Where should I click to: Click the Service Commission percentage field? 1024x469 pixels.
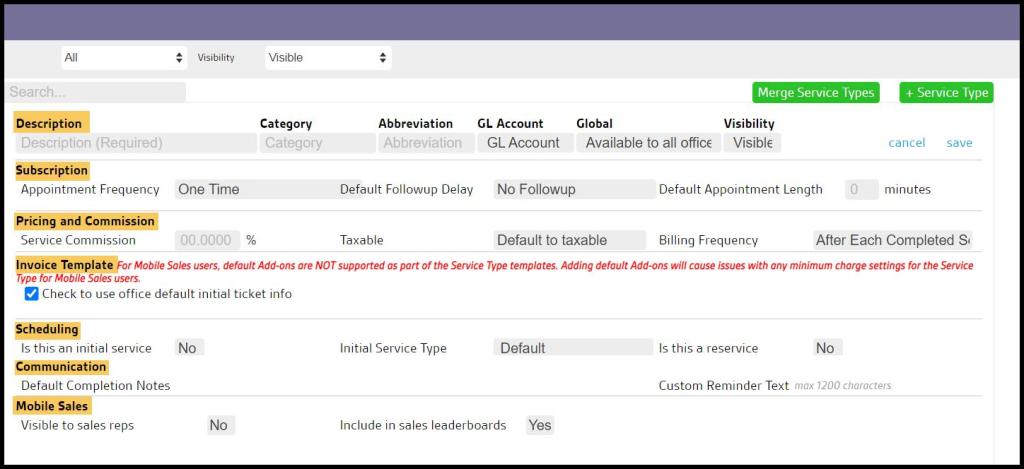tap(208, 240)
